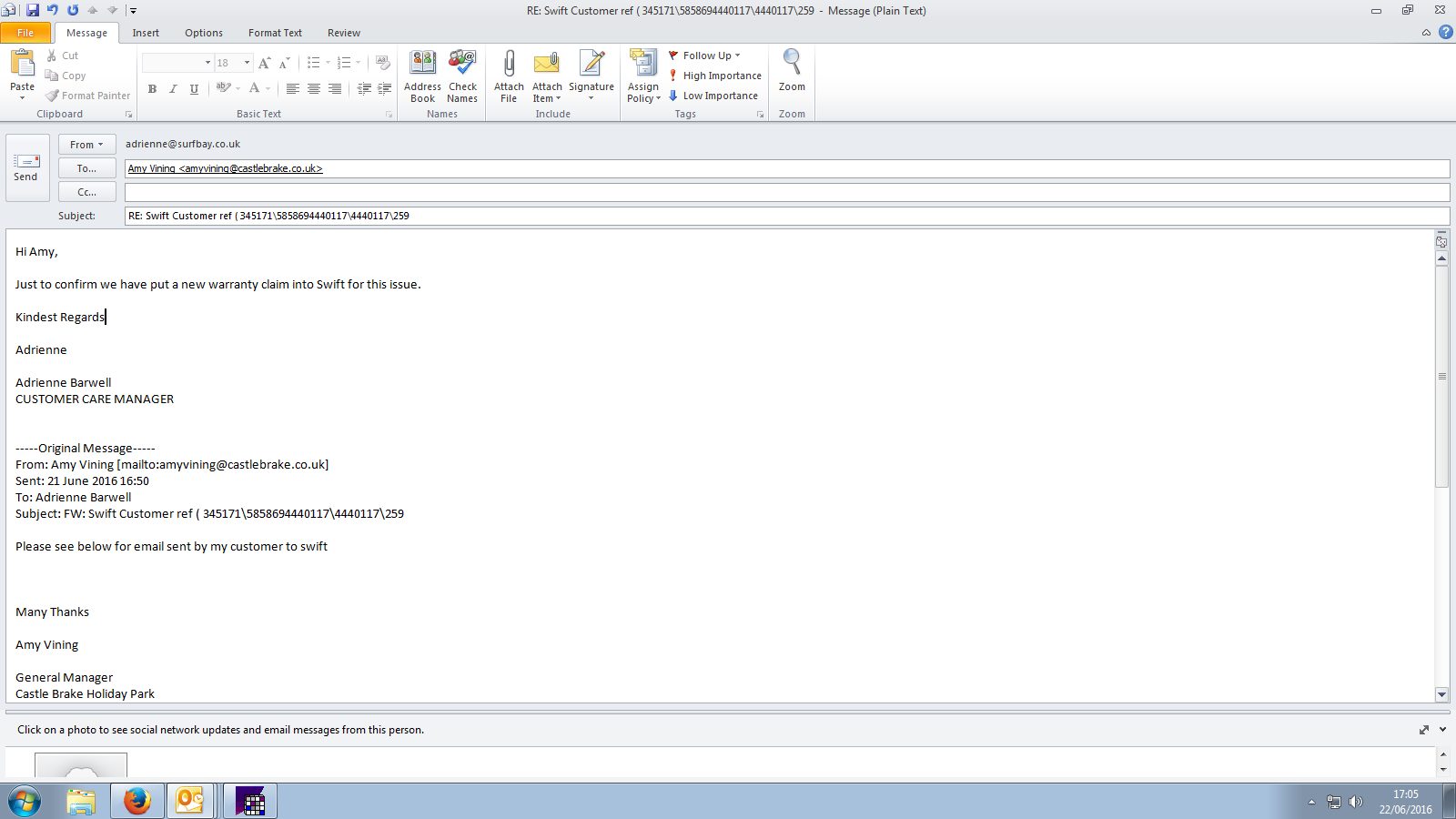1456x819 pixels.
Task: Attach a file to the message
Action: coord(509,76)
